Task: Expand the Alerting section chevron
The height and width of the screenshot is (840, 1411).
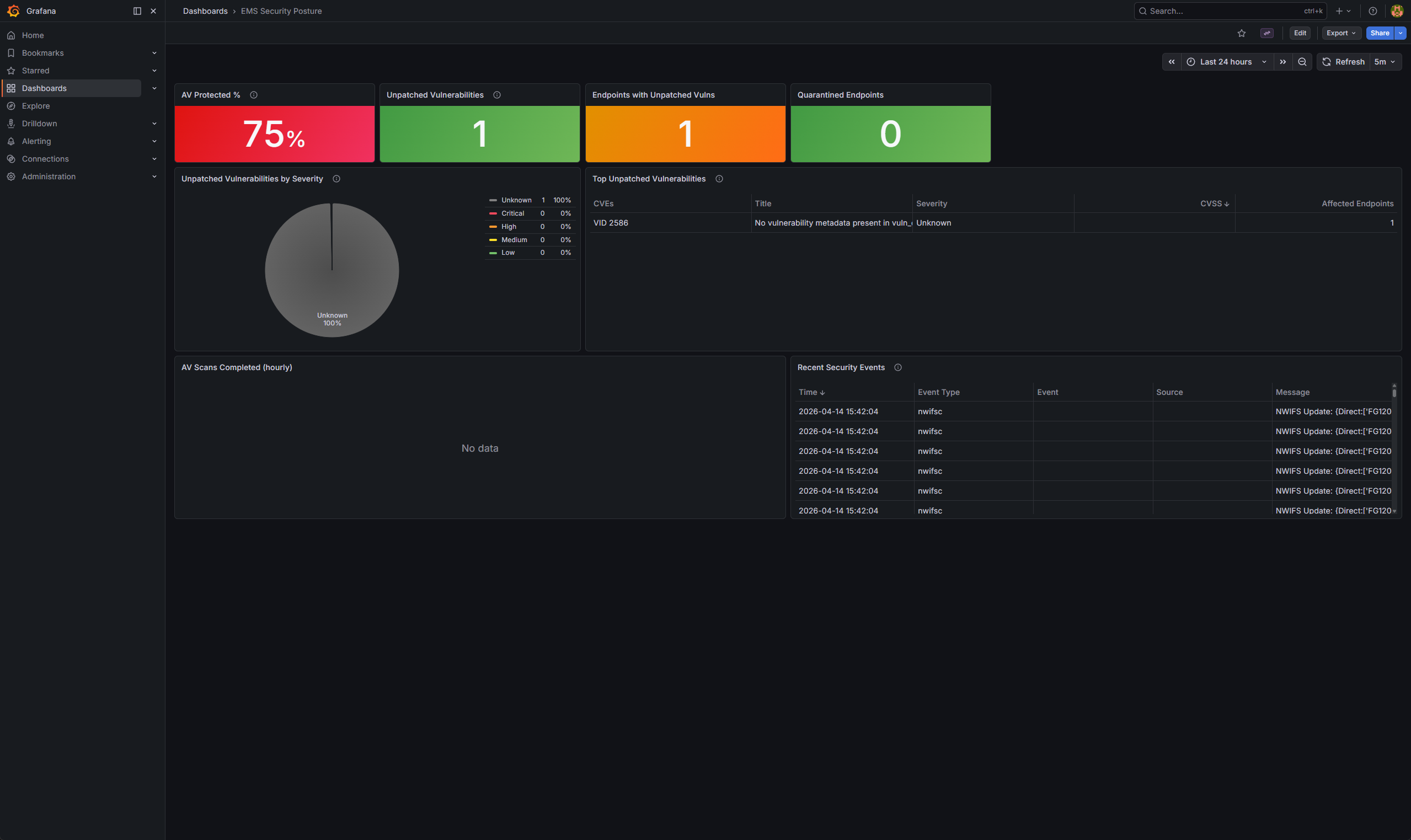Action: [154, 141]
